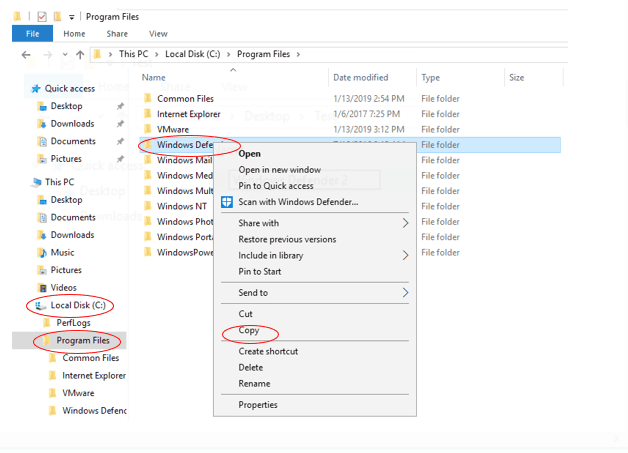Select Copy from the context menu
628x453 pixels.
pyautogui.click(x=250, y=331)
